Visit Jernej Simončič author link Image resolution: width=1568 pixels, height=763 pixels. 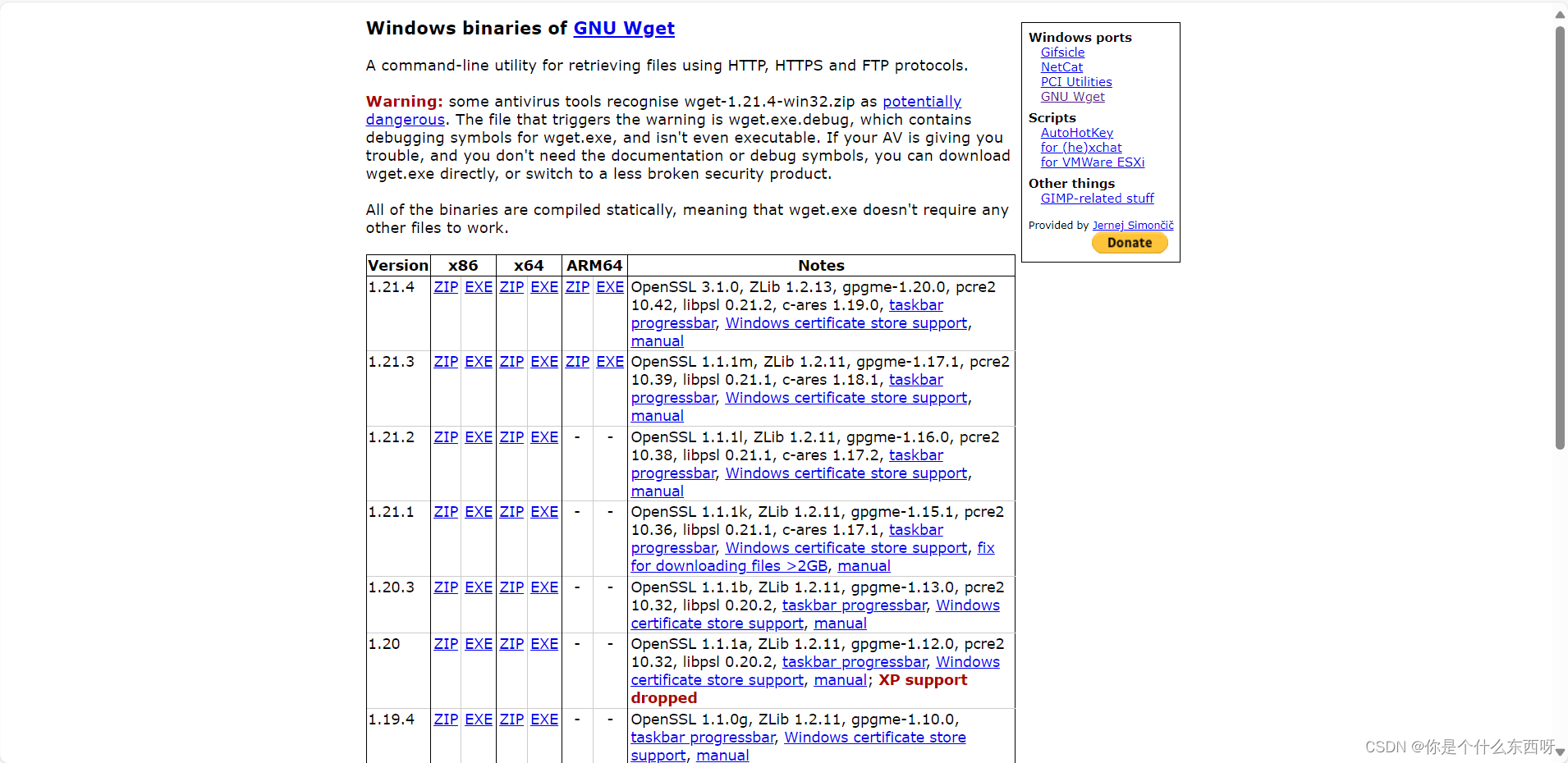[1133, 226]
